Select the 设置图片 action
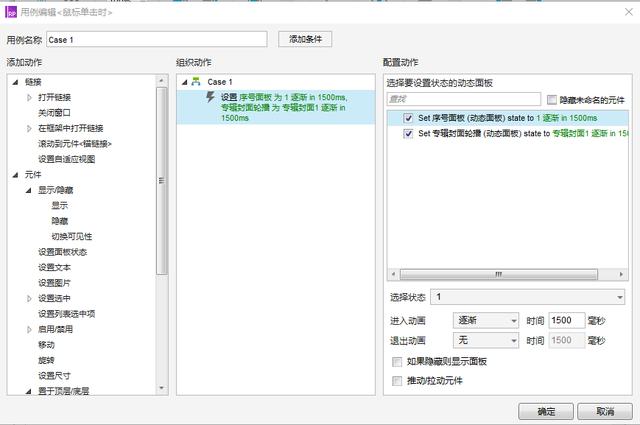This screenshot has height=425, width=640. click(54, 283)
